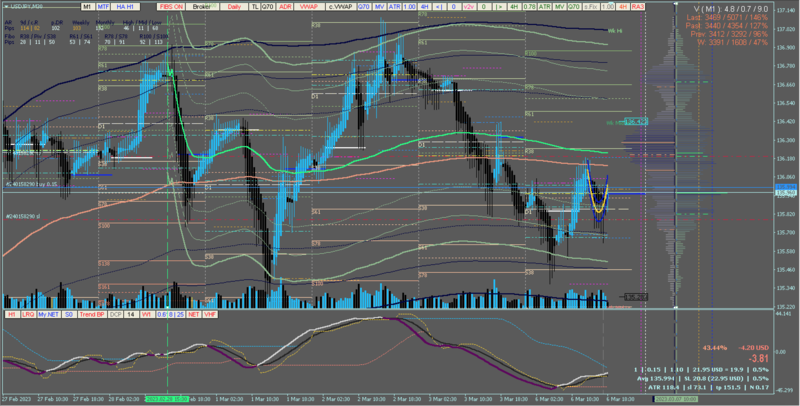
Task: Click the 'Avg 135.994' info line
Action: pos(703,378)
